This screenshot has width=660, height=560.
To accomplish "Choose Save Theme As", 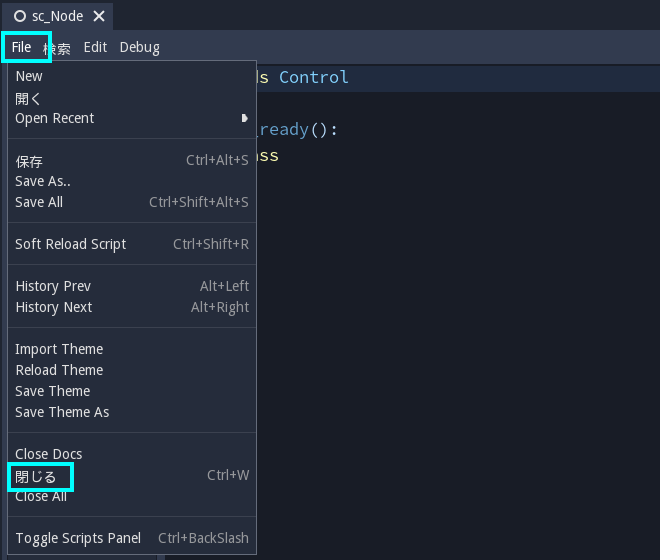I will pos(132,412).
